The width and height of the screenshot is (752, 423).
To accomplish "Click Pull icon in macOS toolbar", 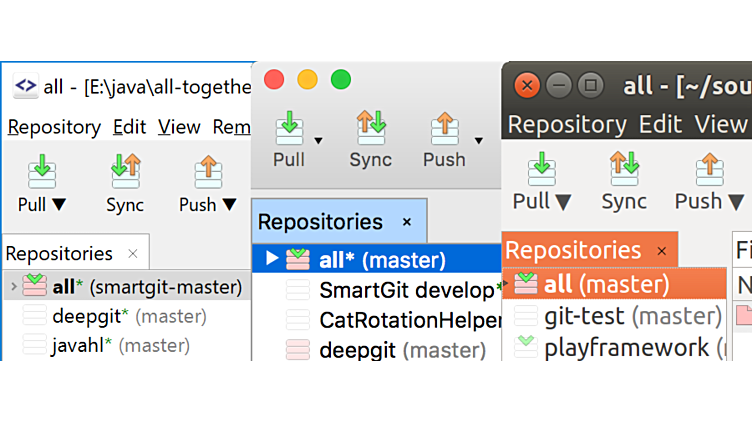I will click(x=289, y=127).
